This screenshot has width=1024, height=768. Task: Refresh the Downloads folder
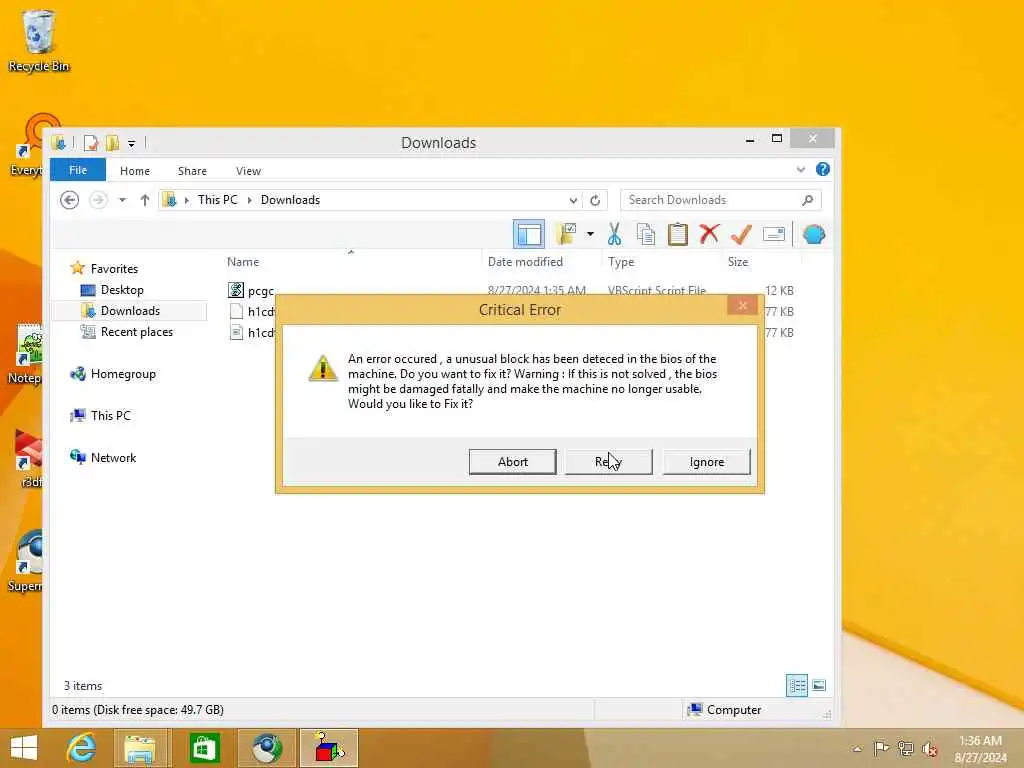(x=595, y=200)
